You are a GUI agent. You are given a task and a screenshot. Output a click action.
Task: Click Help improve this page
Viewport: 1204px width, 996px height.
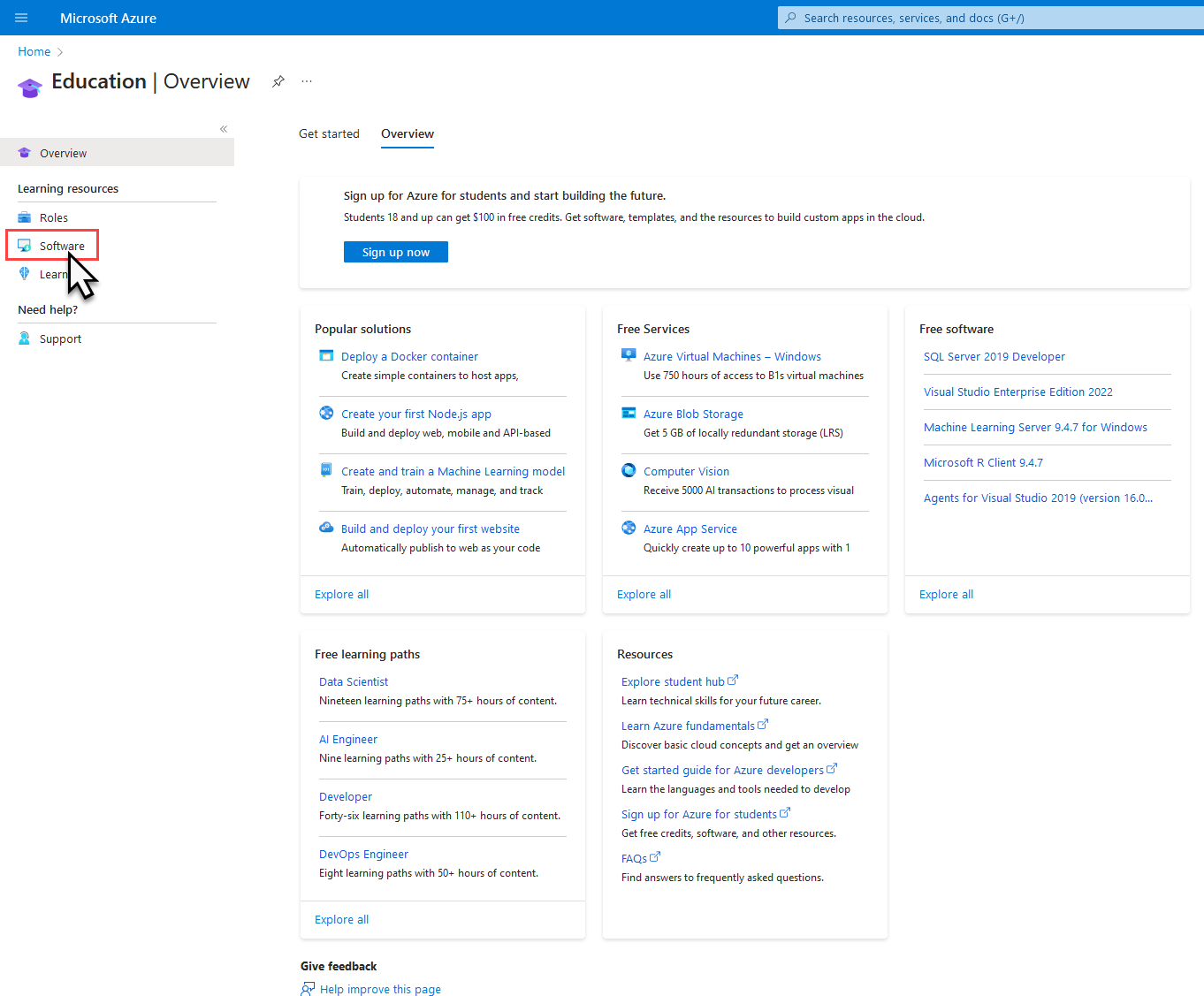[380, 990]
